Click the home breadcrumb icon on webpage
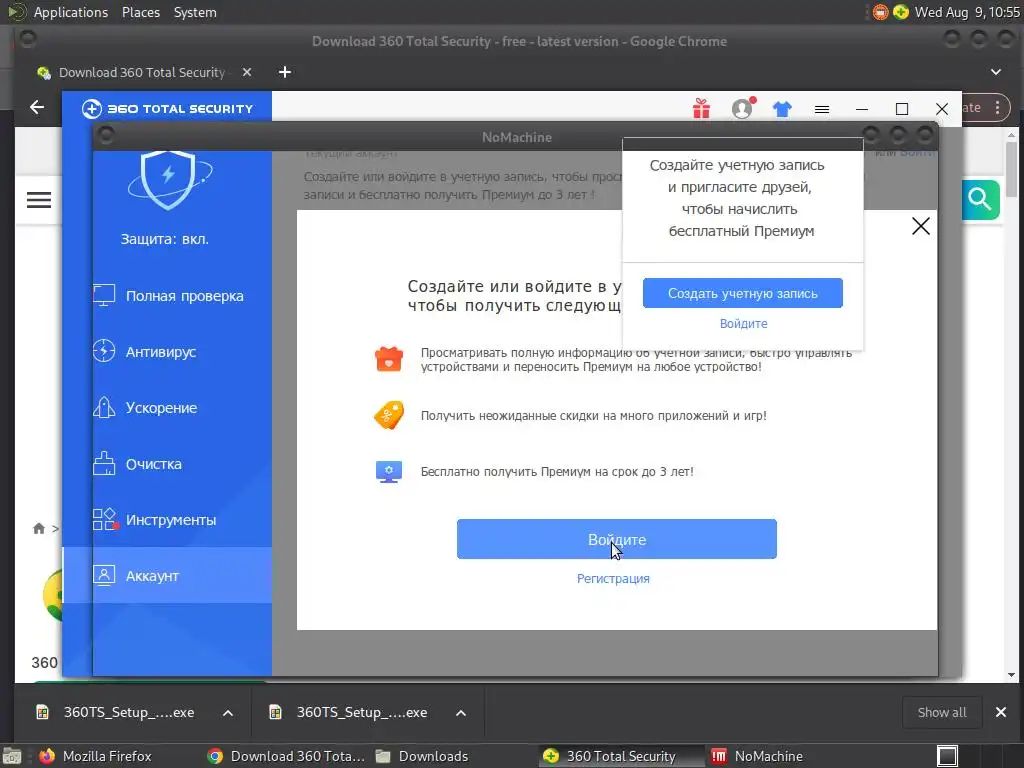Image resolution: width=1024 pixels, height=768 pixels. [x=39, y=528]
